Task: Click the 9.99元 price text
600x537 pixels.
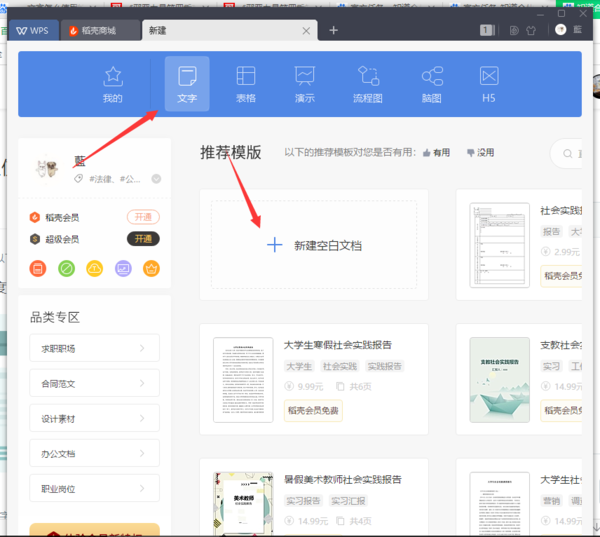Action: (310, 387)
